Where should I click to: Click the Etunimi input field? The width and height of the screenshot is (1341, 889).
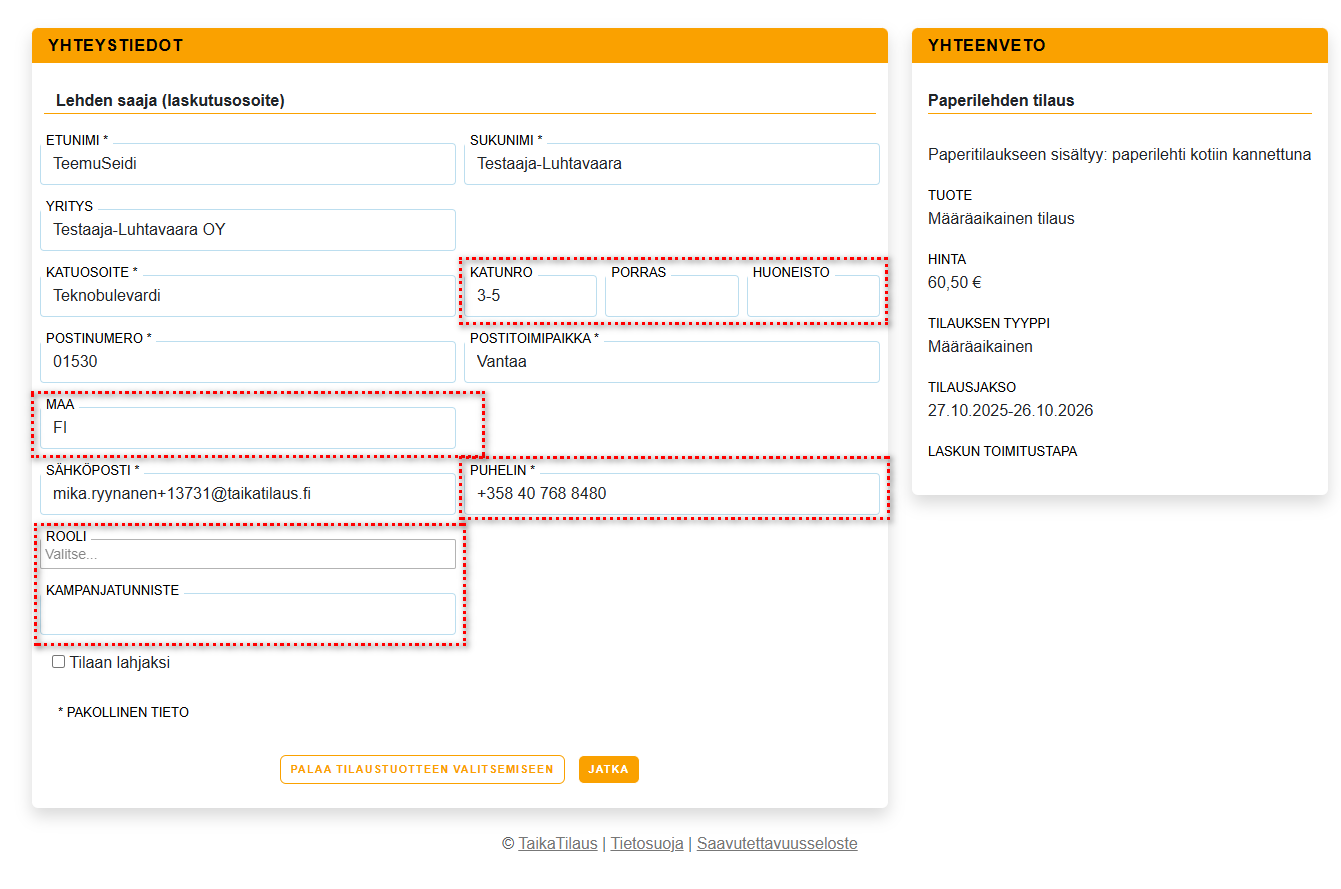[248, 164]
